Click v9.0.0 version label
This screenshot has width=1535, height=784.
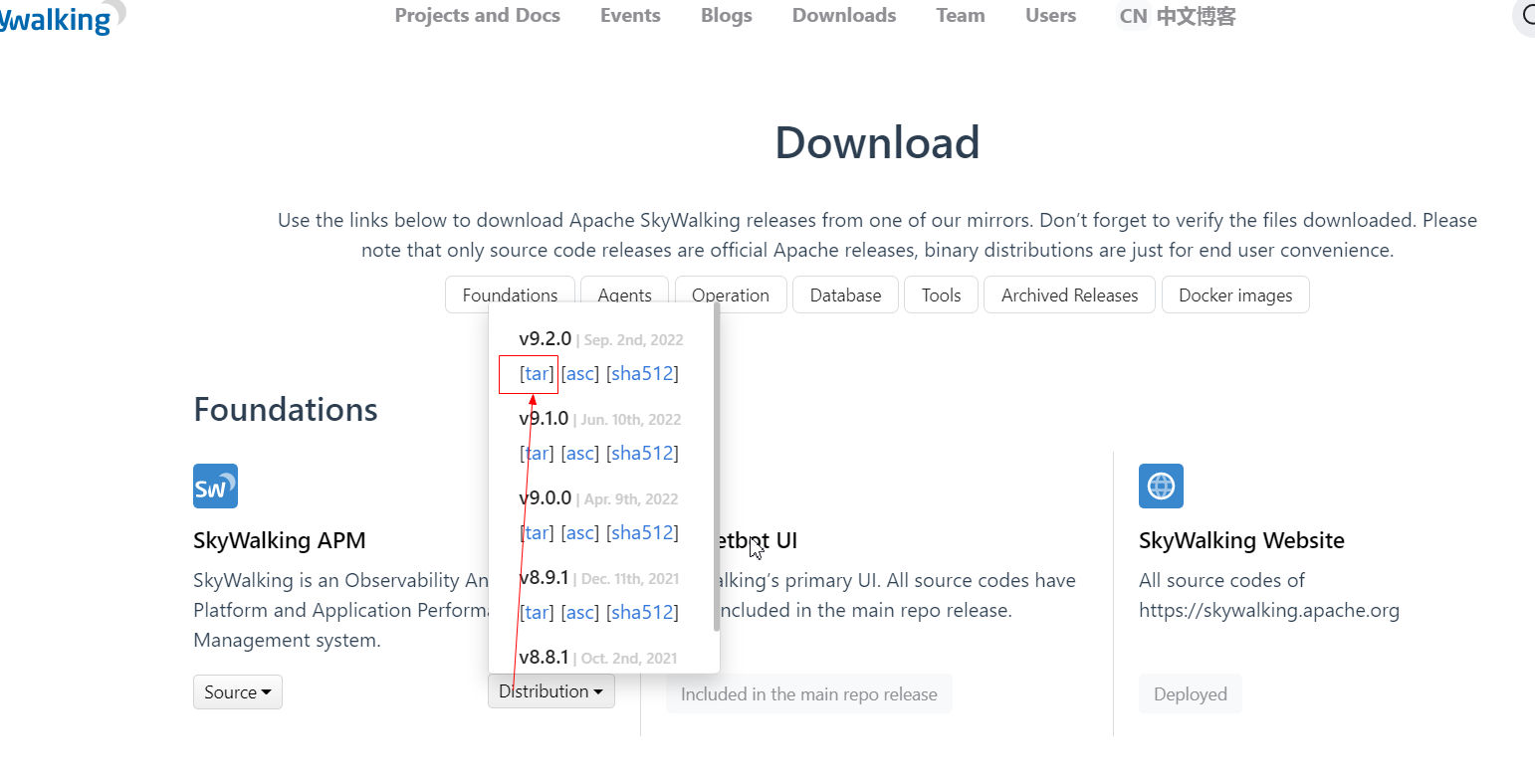coord(545,497)
